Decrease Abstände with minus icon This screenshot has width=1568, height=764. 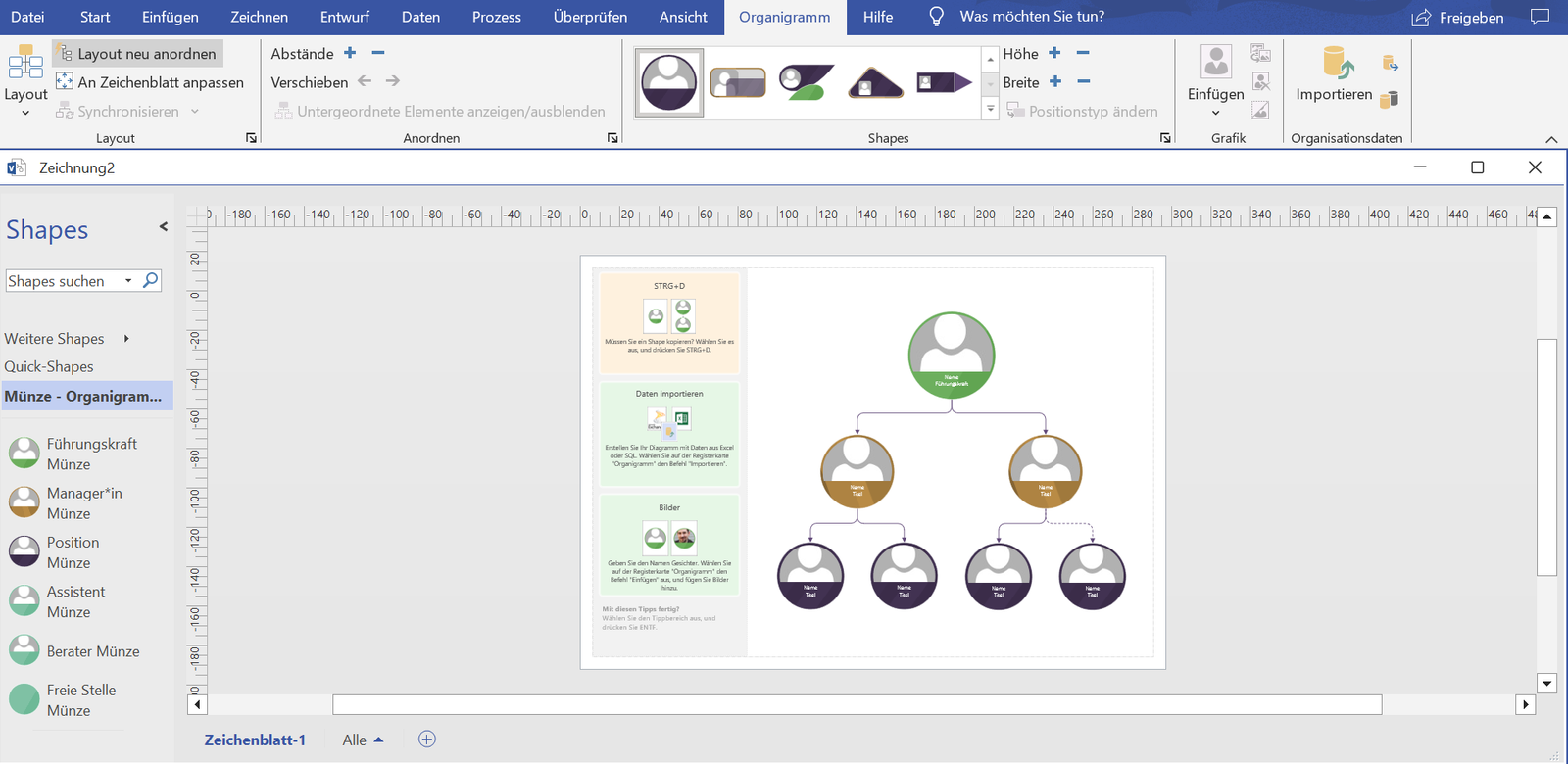point(378,53)
